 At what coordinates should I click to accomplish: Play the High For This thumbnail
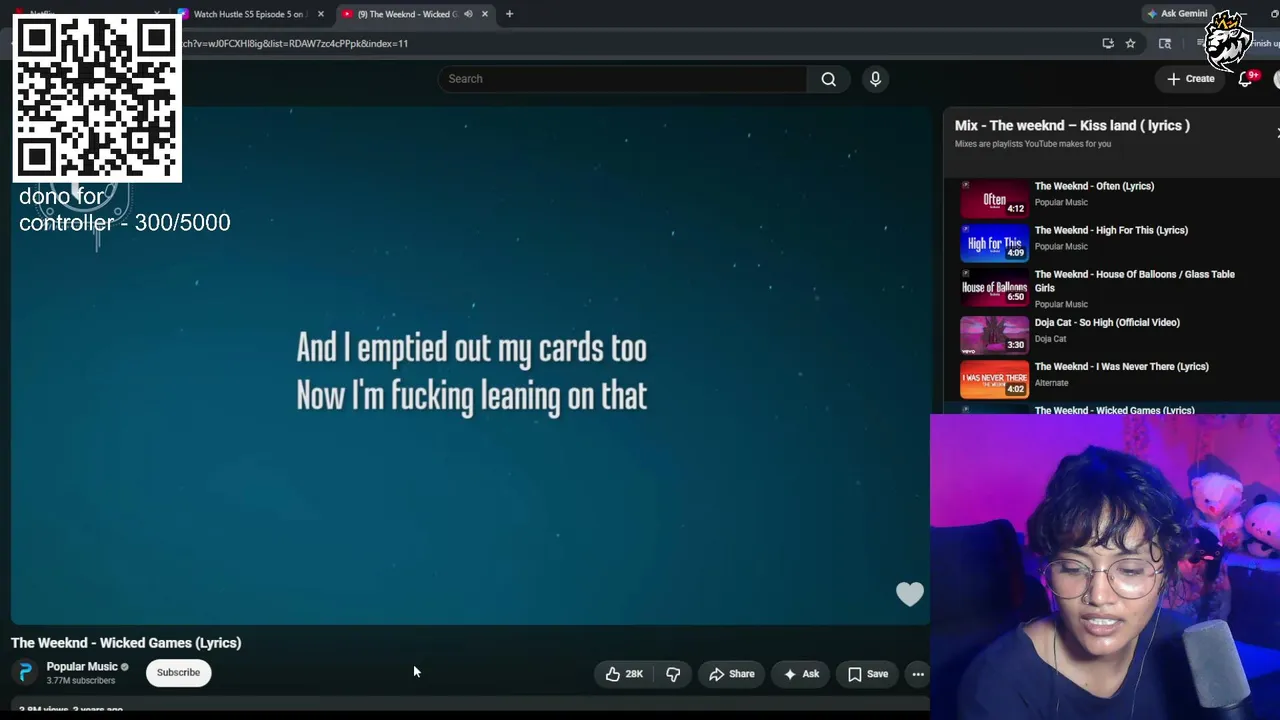[994, 243]
